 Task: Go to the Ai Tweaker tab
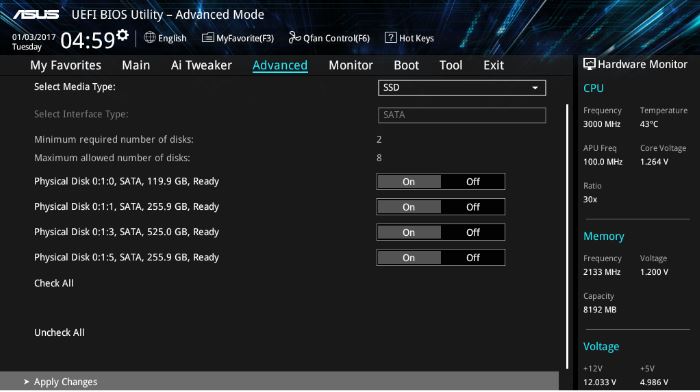tap(201, 65)
